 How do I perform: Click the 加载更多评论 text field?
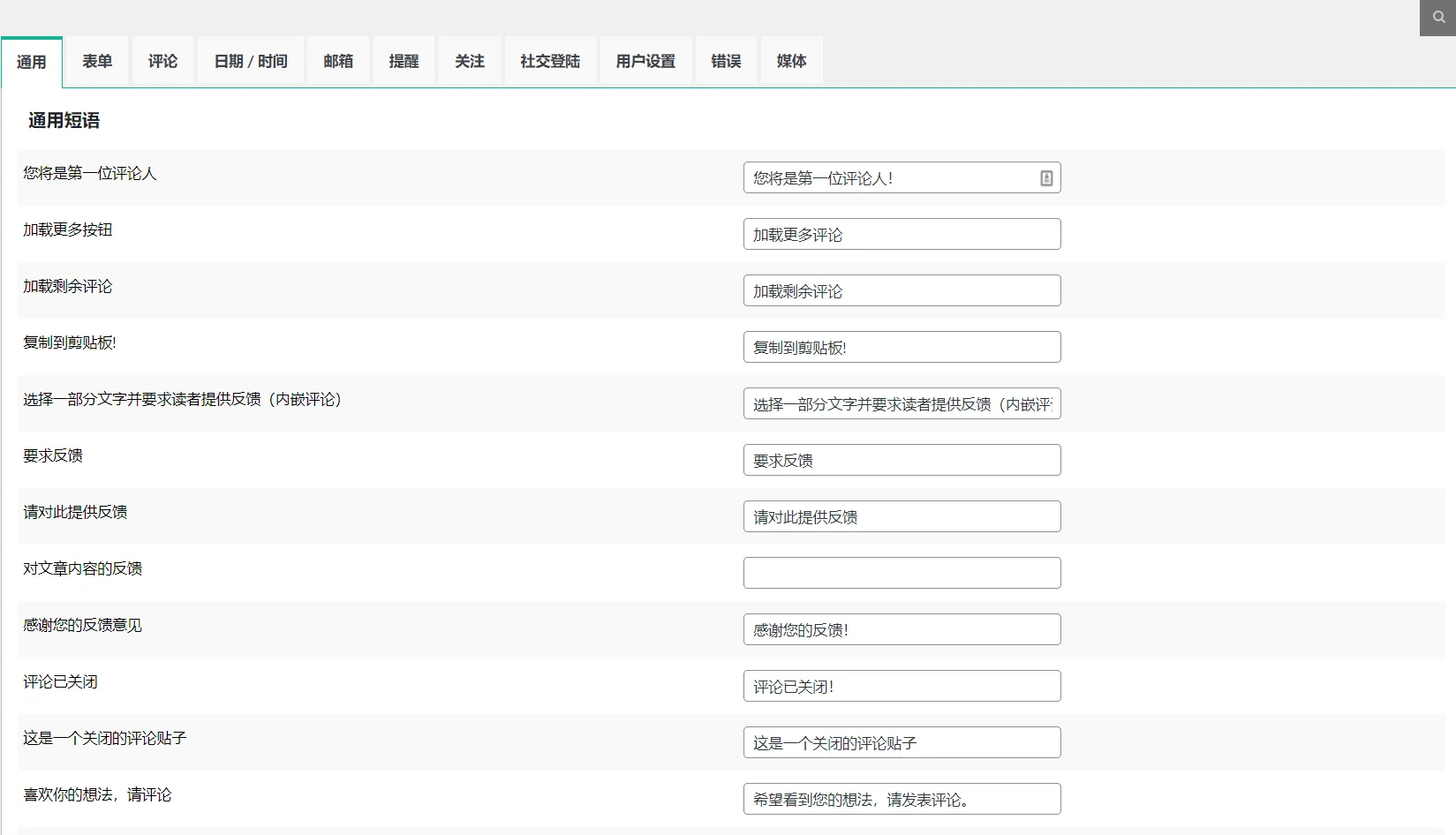tap(902, 234)
